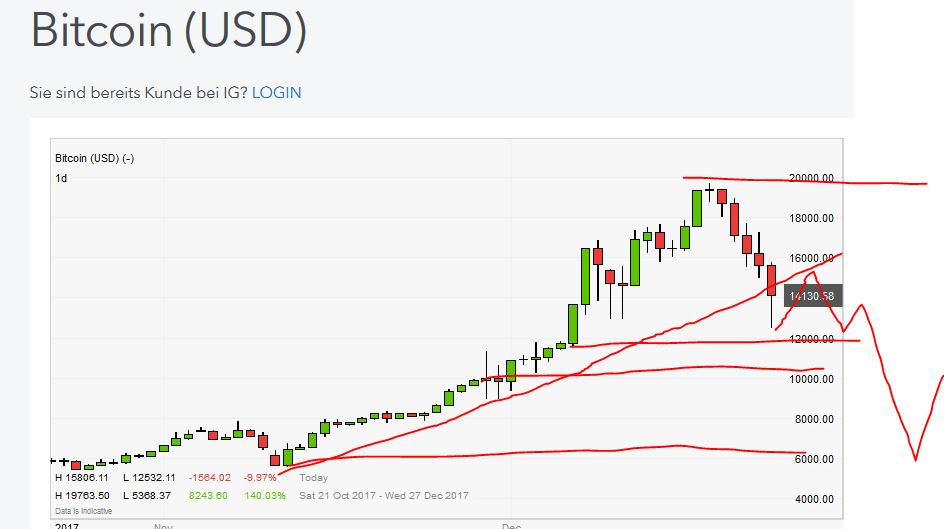The image size is (944, 529).
Task: Click the 8000.00 price axis label
Action: (x=813, y=419)
